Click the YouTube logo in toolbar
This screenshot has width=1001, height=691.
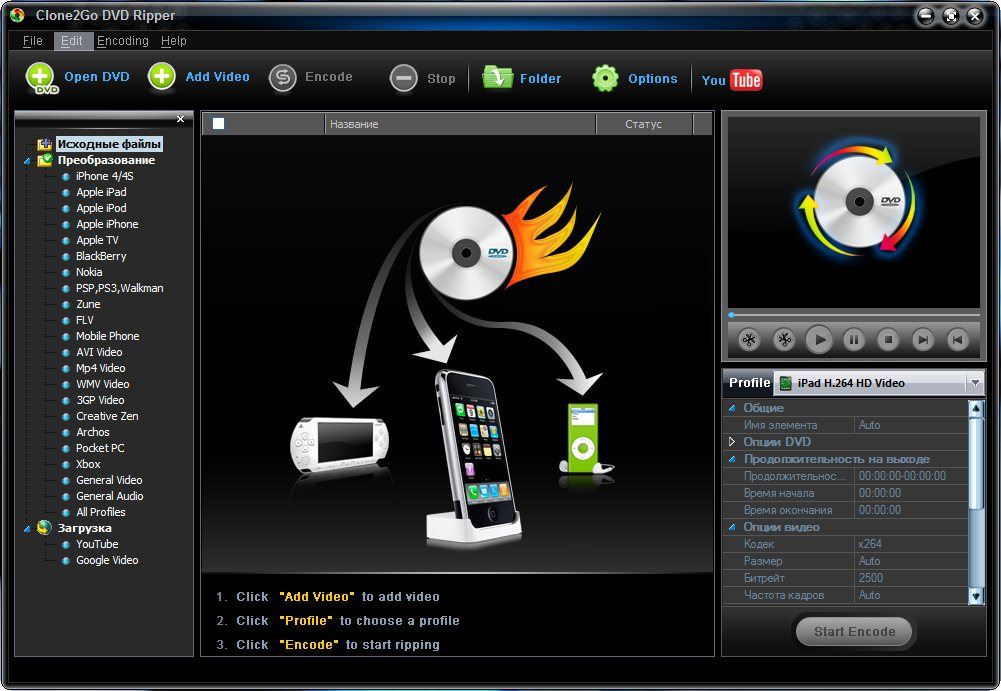pyautogui.click(x=732, y=80)
